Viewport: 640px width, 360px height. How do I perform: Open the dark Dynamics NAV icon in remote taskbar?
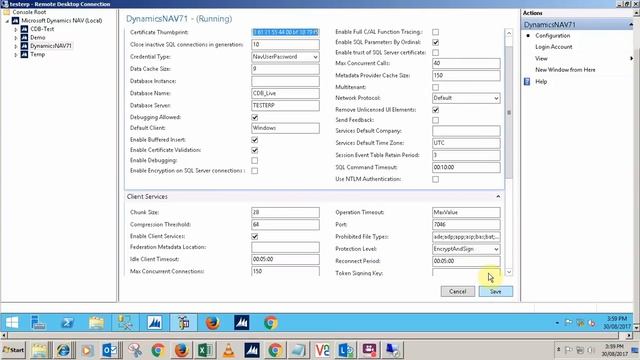(241, 323)
